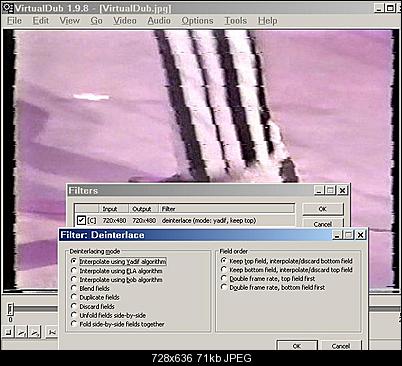The height and width of the screenshot is (366, 402).
Task: Click the scene-seek icon in bottom toolbar
Action: [x=52, y=332]
